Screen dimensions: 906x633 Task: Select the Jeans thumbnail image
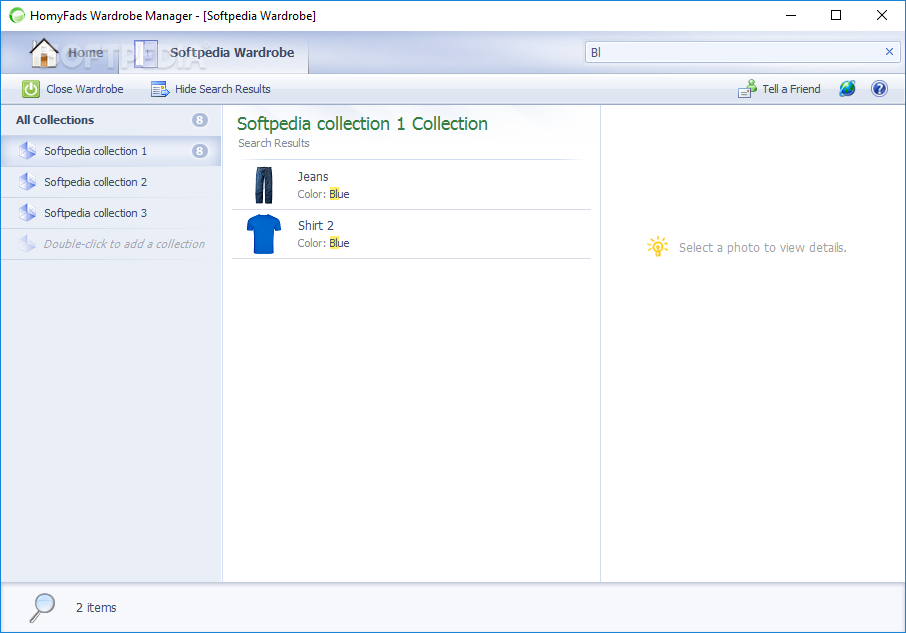click(263, 185)
